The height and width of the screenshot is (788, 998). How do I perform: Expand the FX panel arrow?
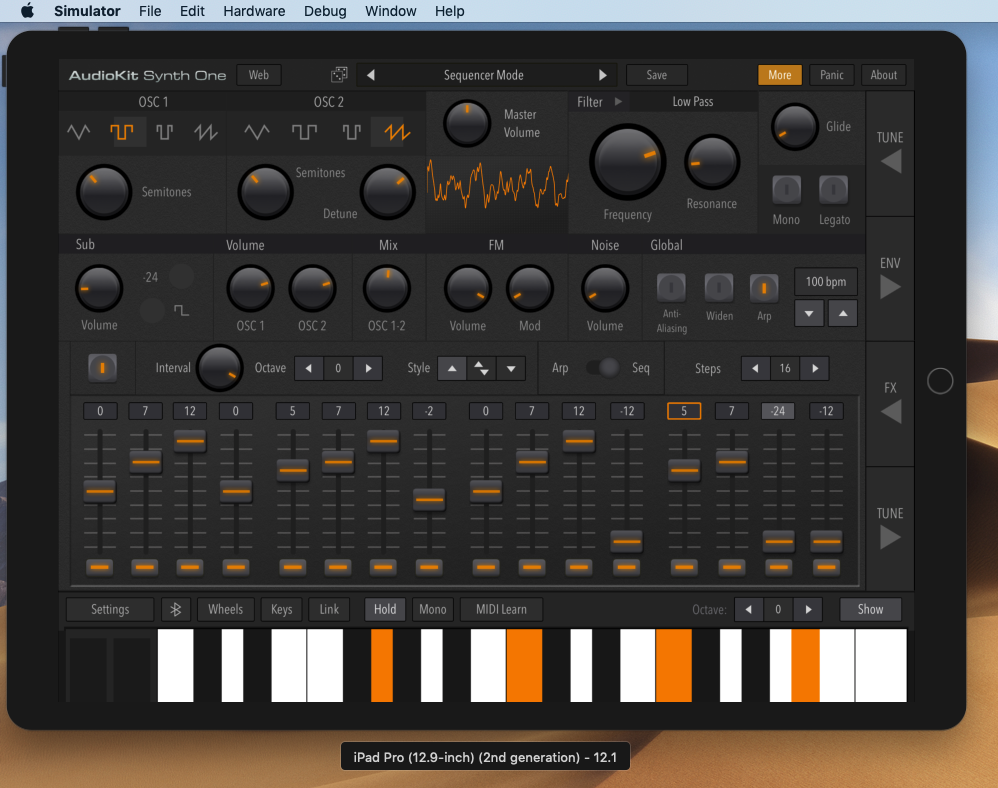tap(891, 411)
